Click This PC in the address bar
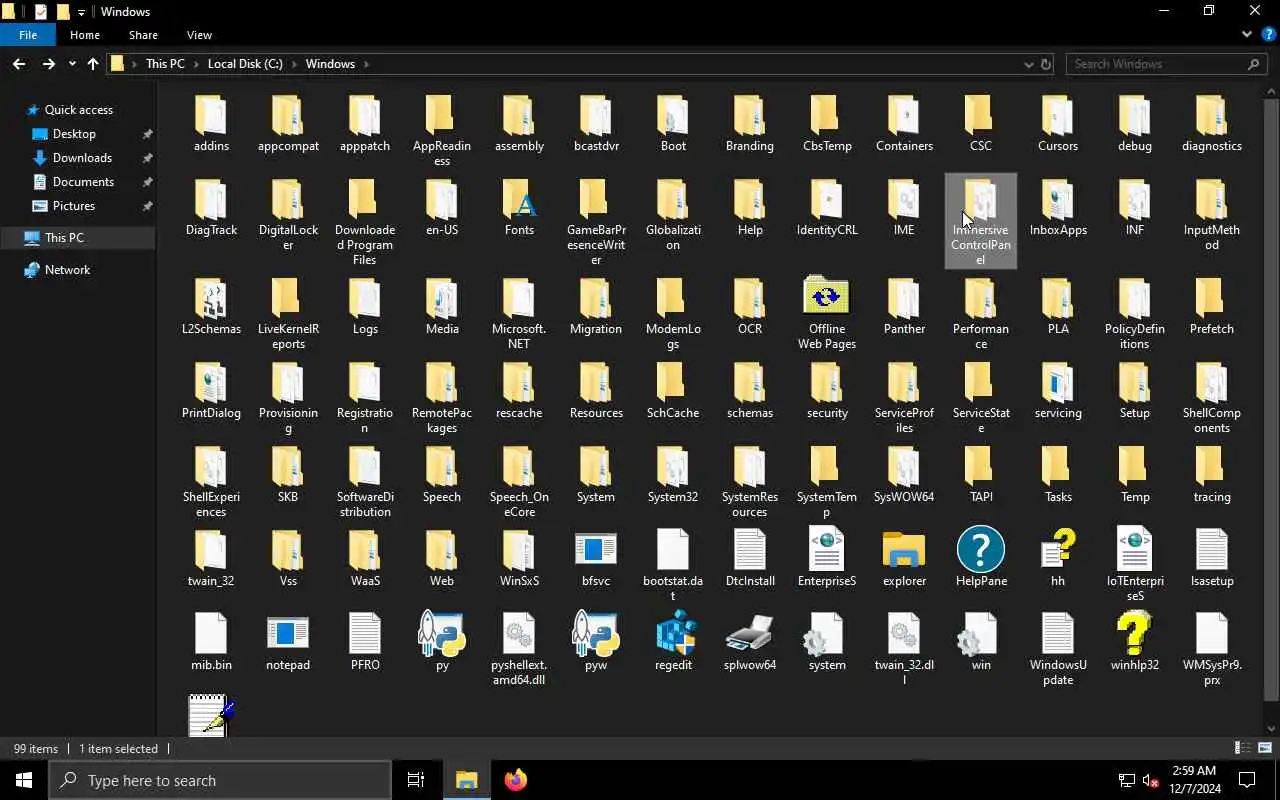The height and width of the screenshot is (800, 1280). click(x=165, y=64)
